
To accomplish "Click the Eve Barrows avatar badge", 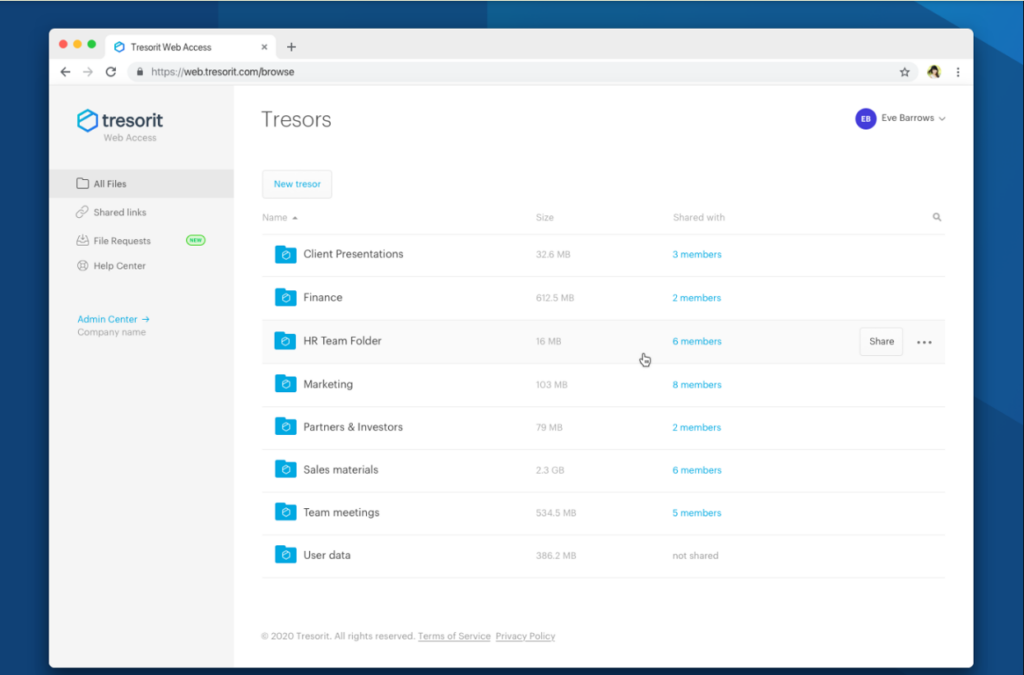I will click(864, 118).
